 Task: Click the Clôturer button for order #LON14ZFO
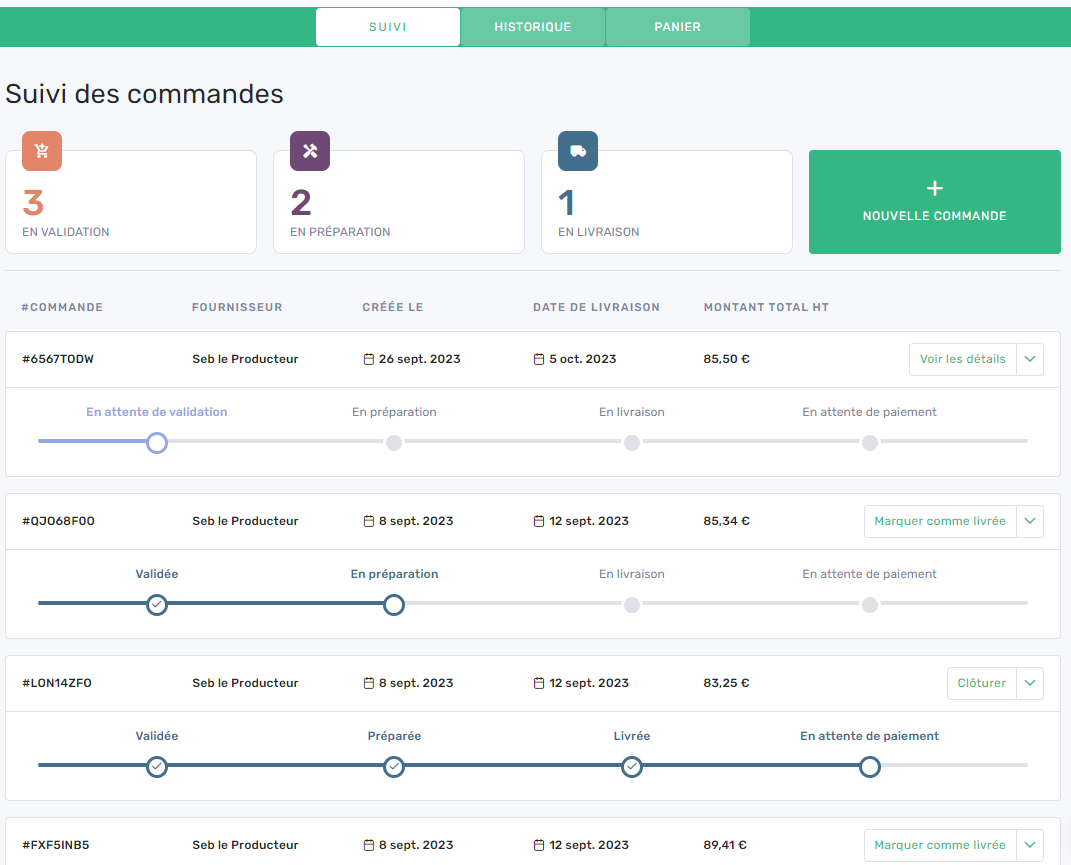981,683
